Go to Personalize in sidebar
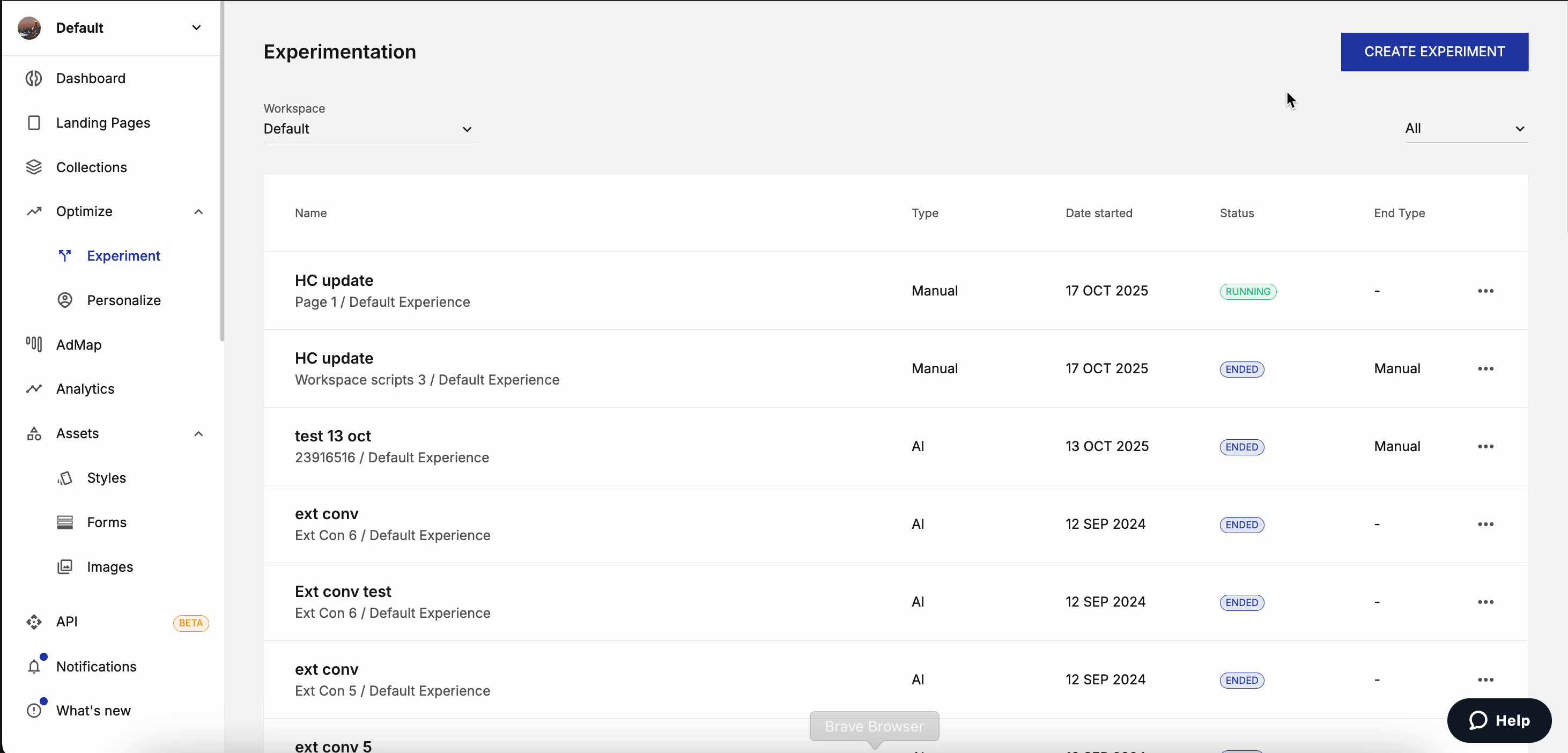The image size is (1568, 753). (123, 301)
